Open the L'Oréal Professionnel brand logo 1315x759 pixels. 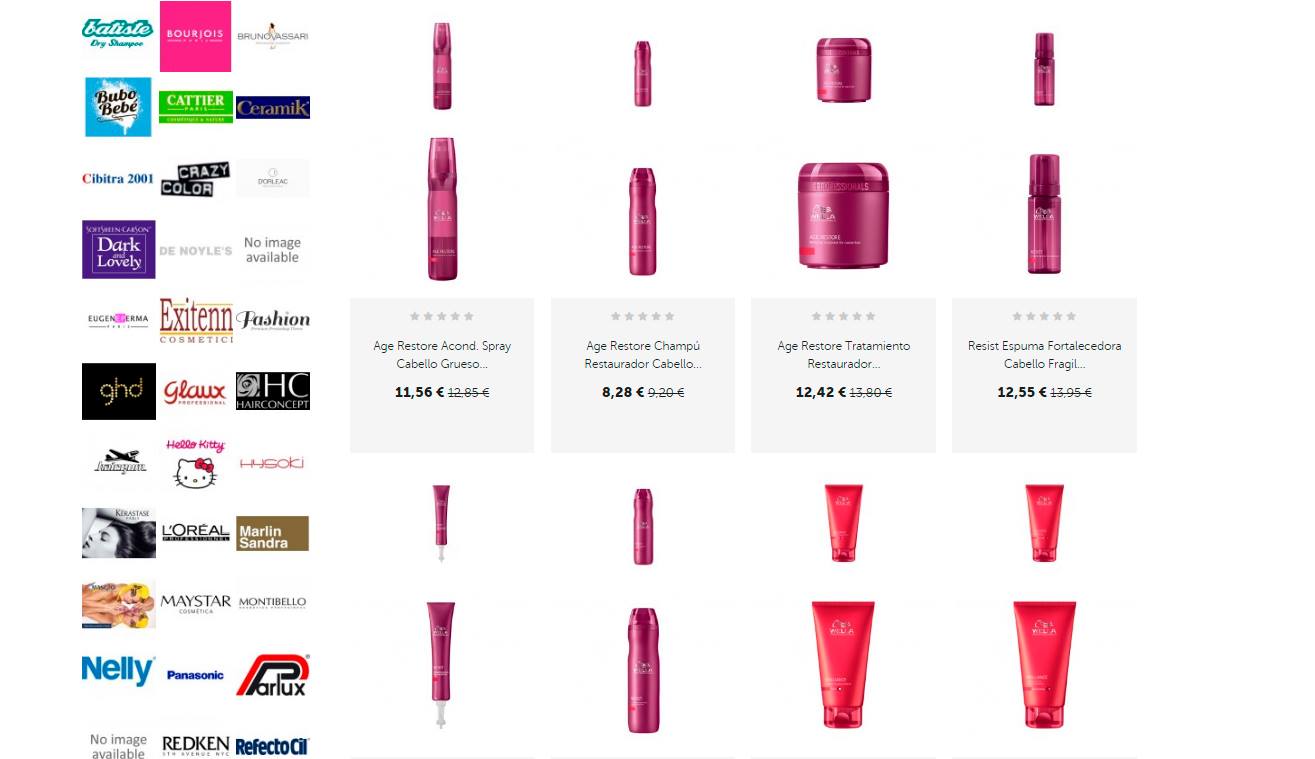coord(196,533)
